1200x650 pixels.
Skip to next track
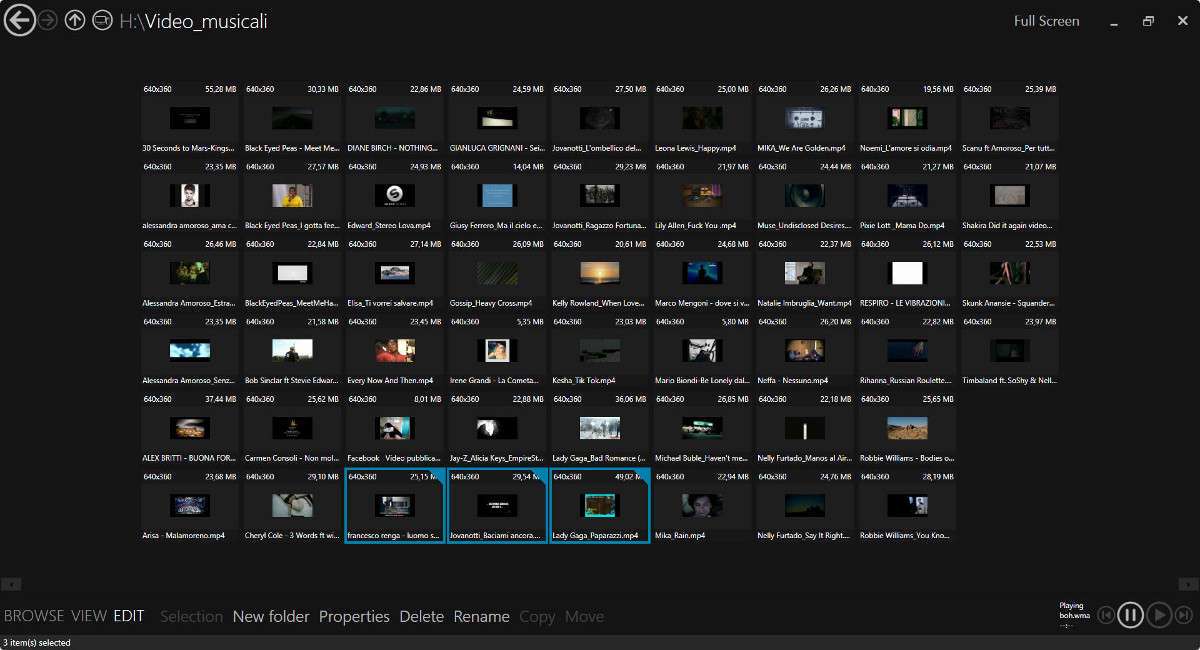tap(1183, 616)
